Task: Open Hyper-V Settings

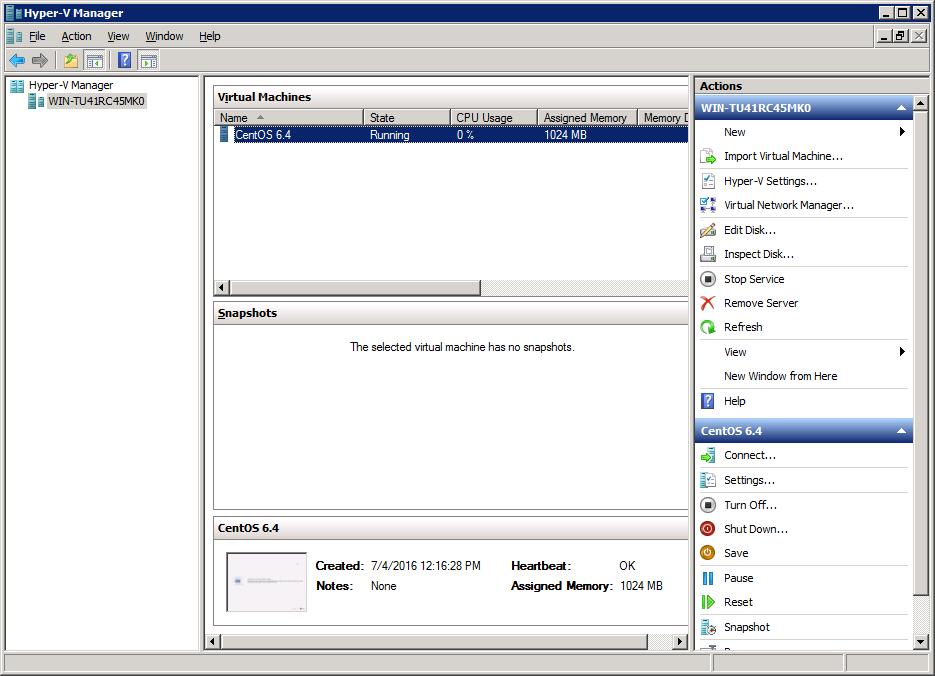Action: point(771,181)
